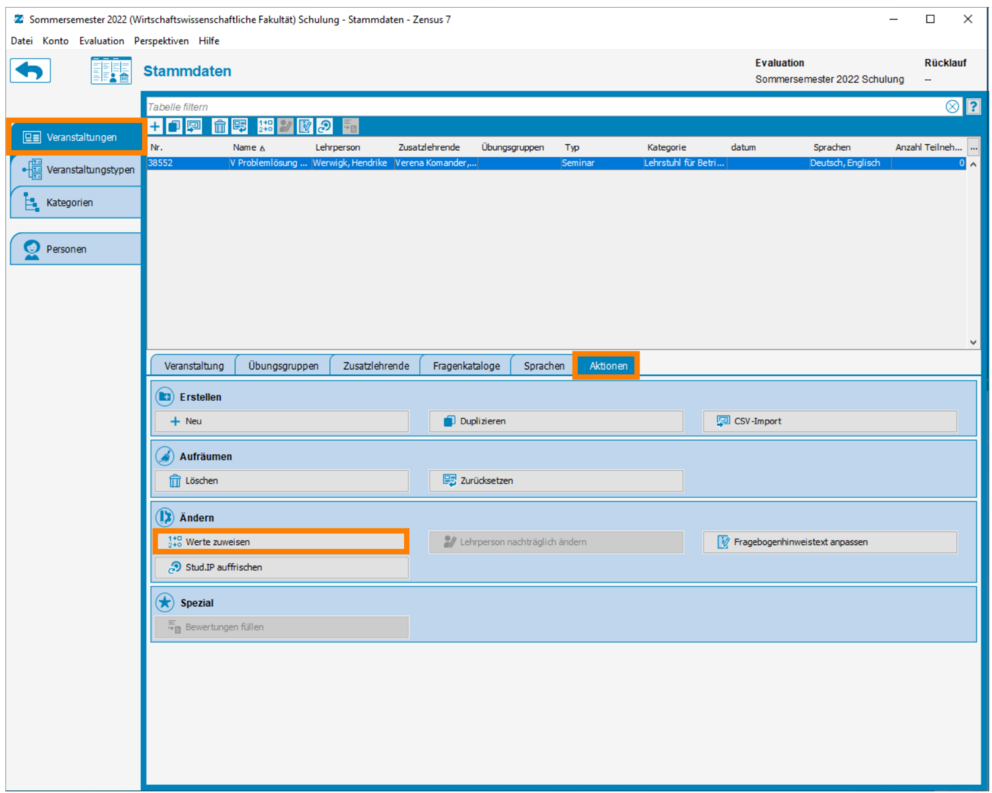Click the Zusatzlehrende column header

pos(437,147)
